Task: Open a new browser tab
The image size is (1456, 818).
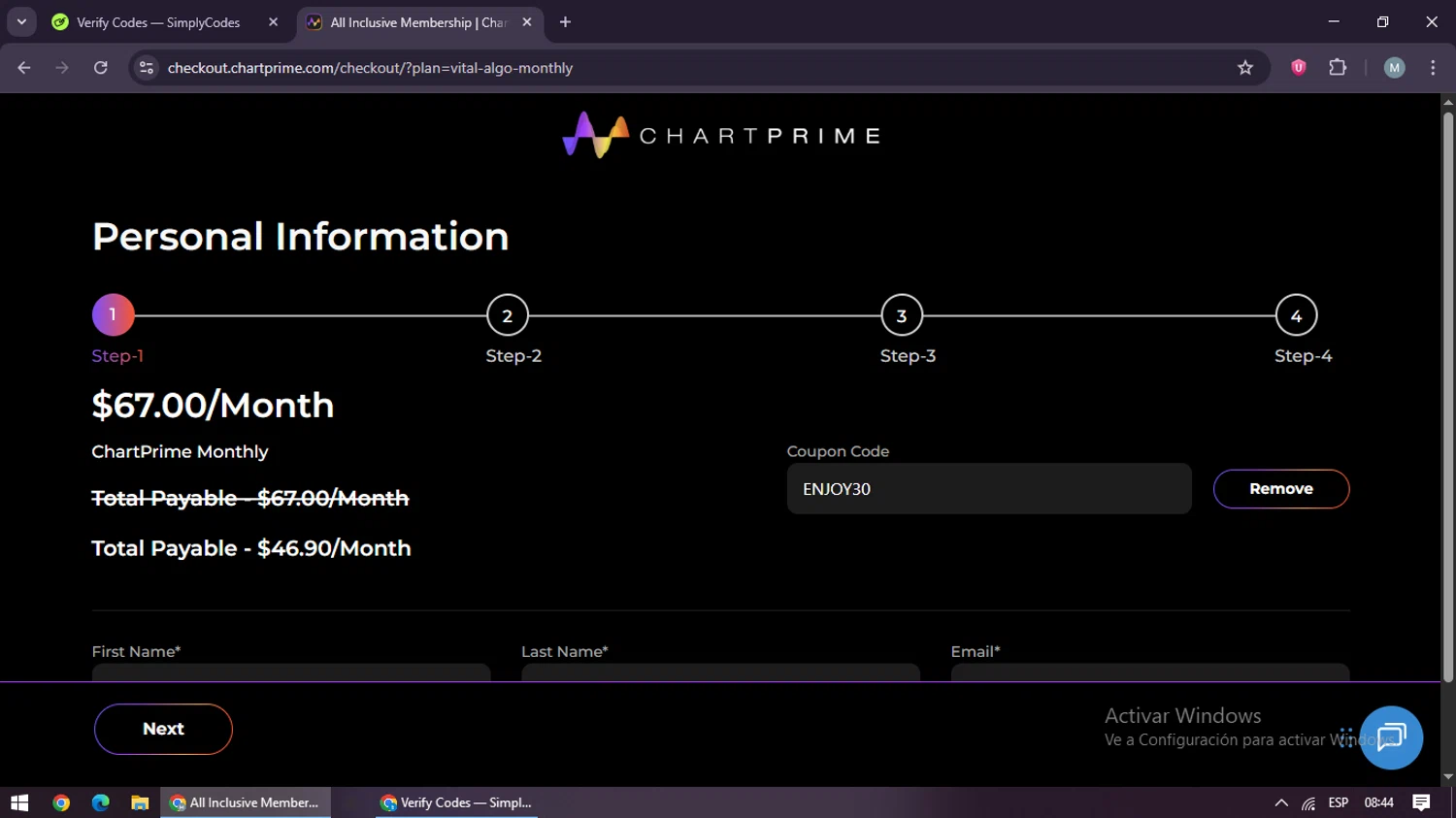Action: (565, 22)
